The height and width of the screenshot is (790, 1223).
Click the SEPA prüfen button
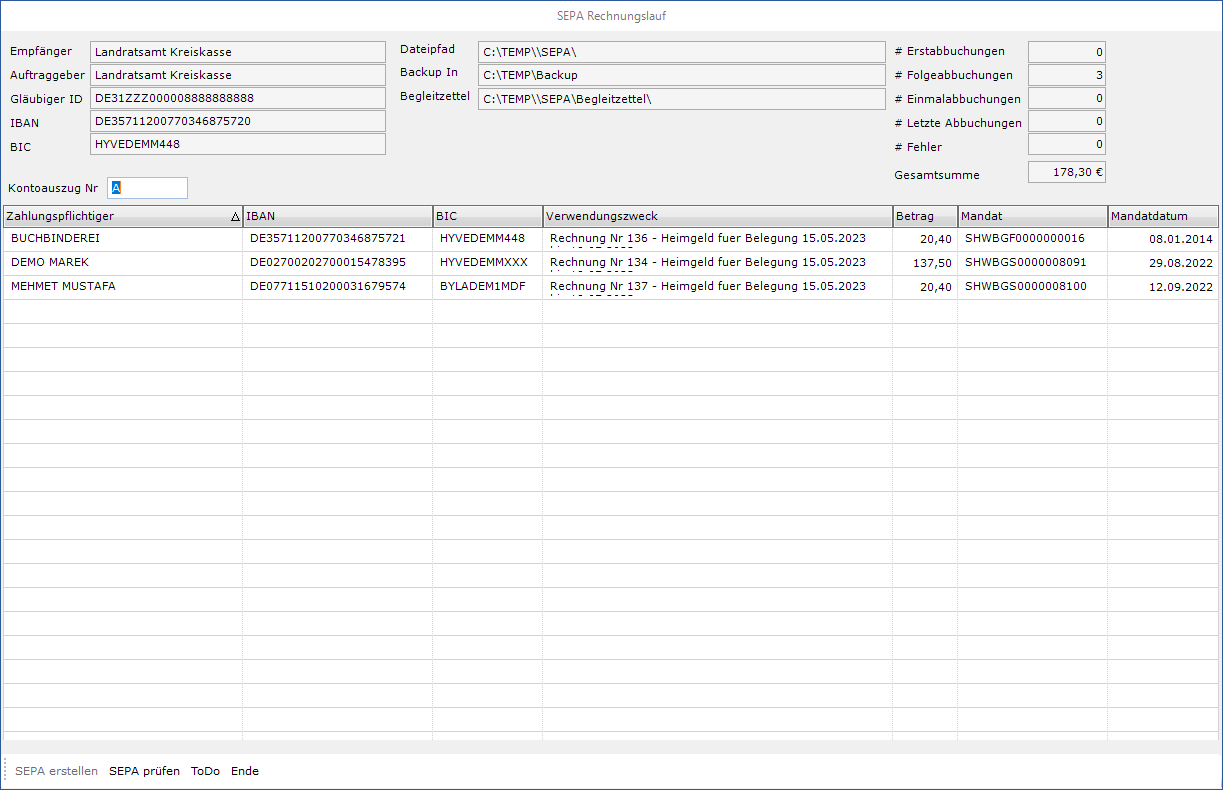point(144,771)
